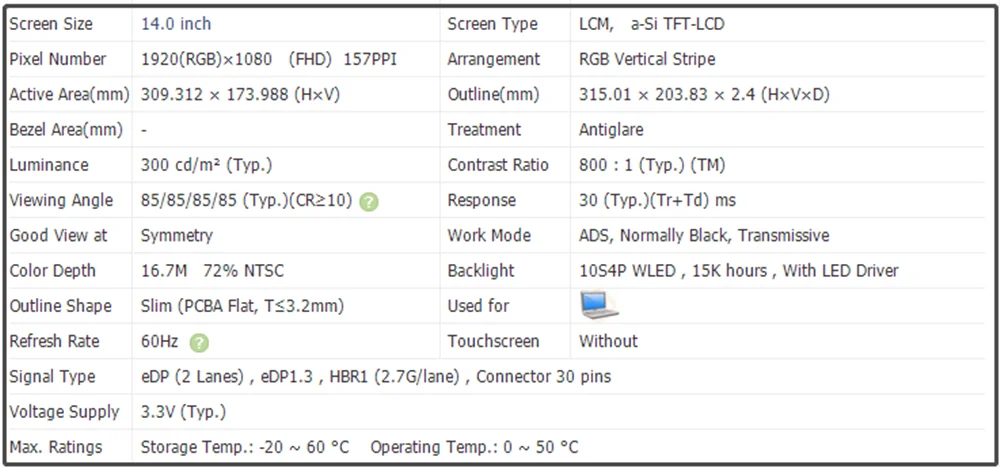Click the RGB Vertical Stripe arrangement value
The image size is (1000, 468).
pos(647,59)
